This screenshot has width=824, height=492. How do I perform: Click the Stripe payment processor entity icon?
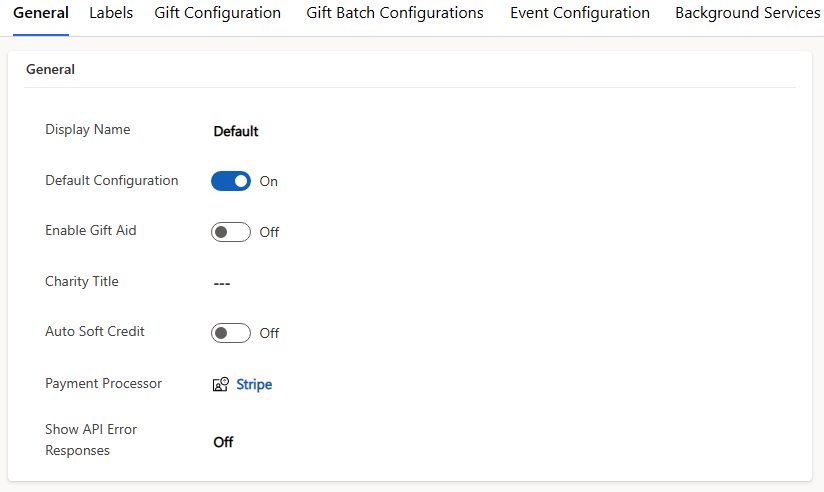[x=221, y=384]
